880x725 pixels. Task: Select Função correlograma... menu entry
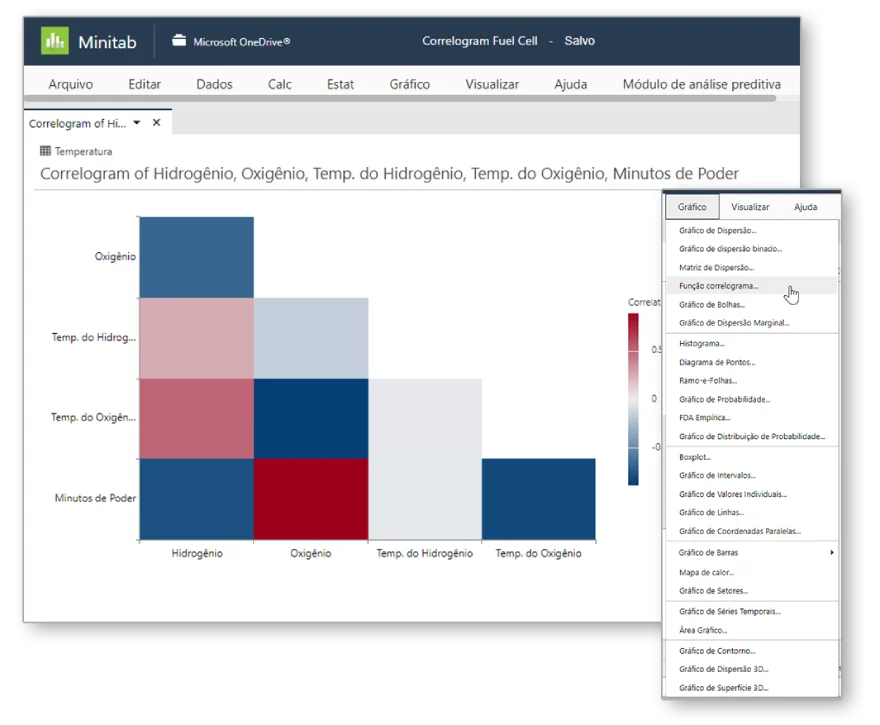point(751,286)
